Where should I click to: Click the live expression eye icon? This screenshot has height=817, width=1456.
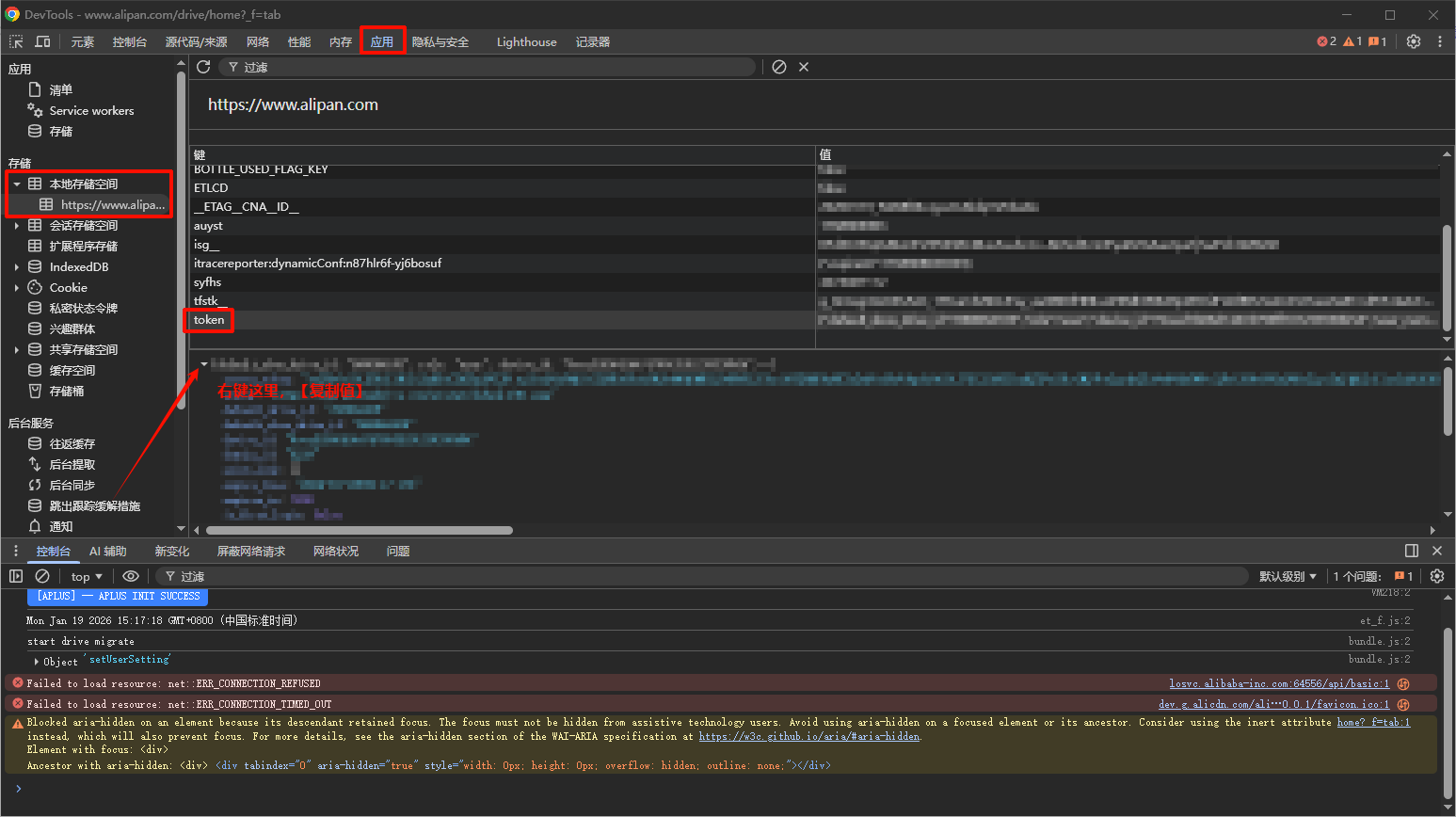coord(131,576)
